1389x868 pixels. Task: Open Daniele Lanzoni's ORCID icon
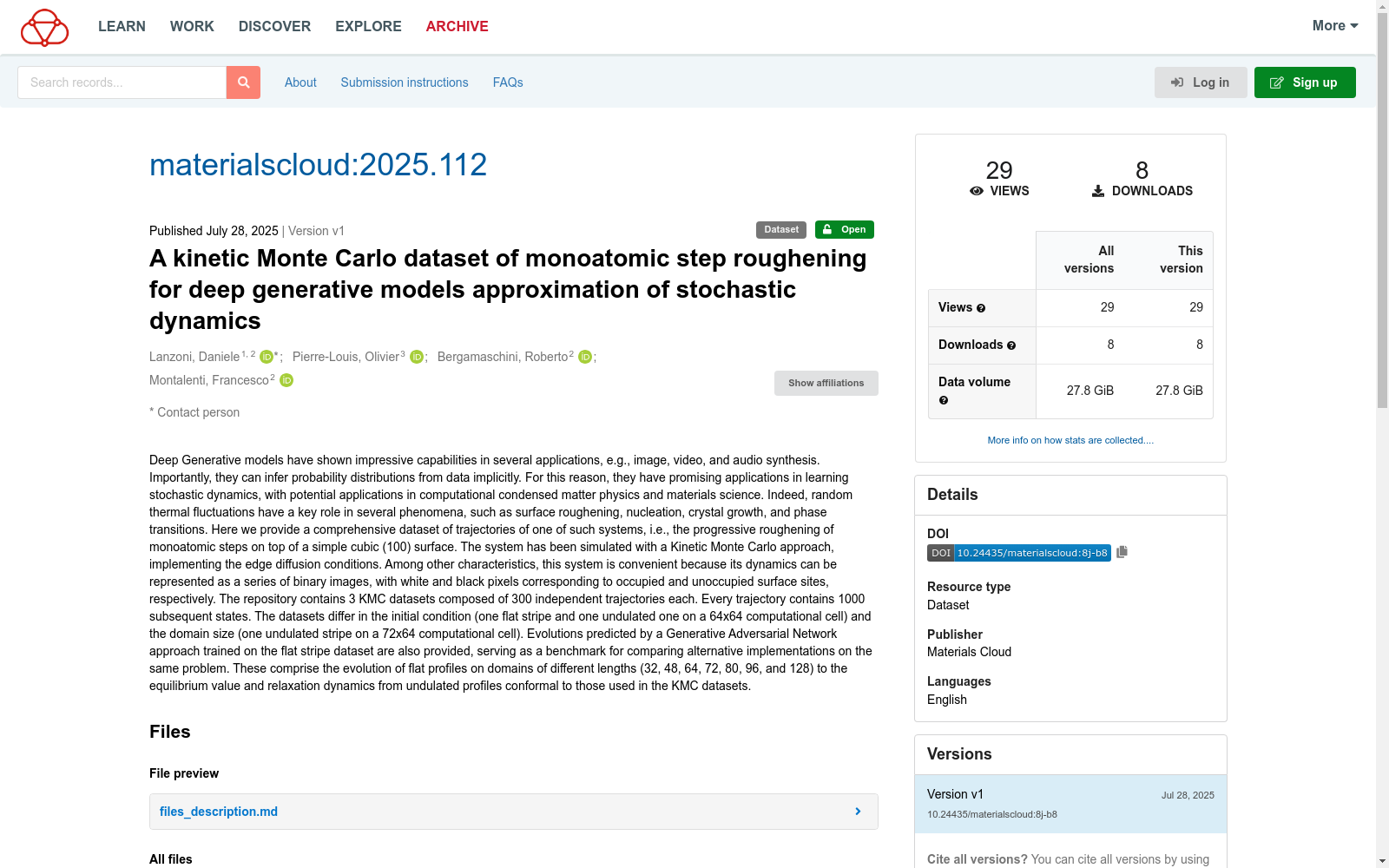click(x=267, y=357)
